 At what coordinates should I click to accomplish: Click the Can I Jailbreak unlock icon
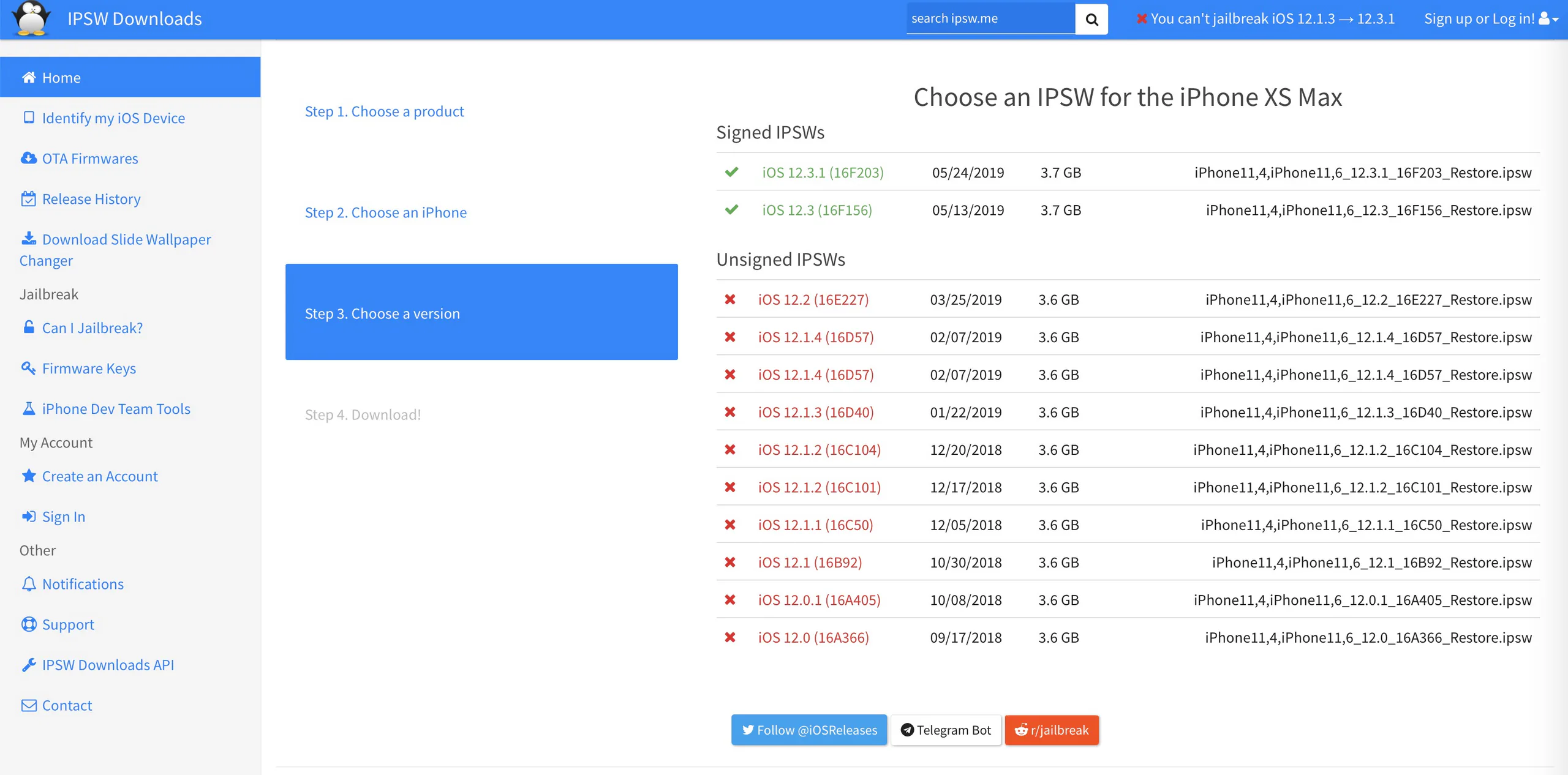coord(29,327)
